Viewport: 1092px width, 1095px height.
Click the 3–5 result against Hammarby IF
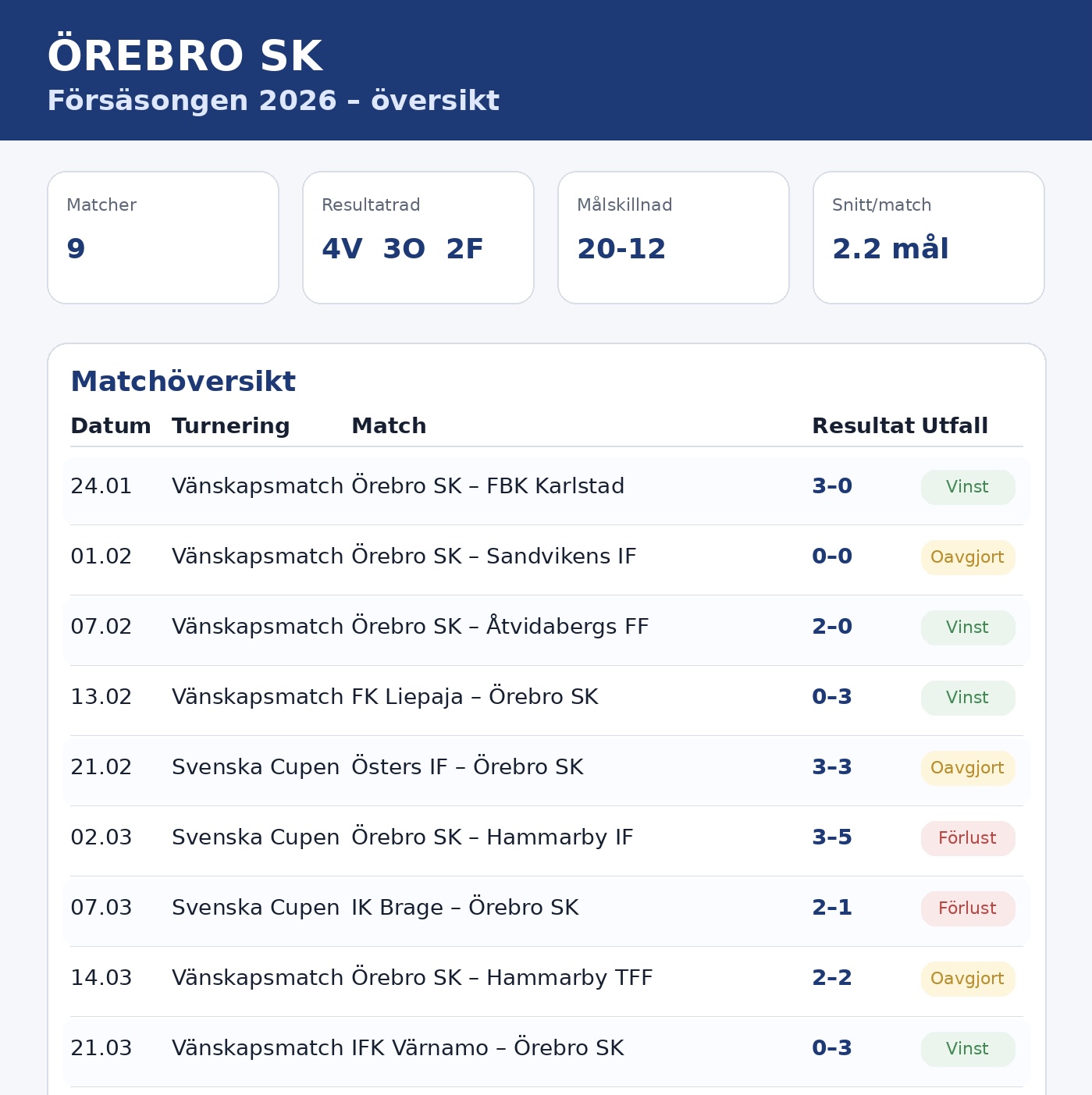click(832, 837)
